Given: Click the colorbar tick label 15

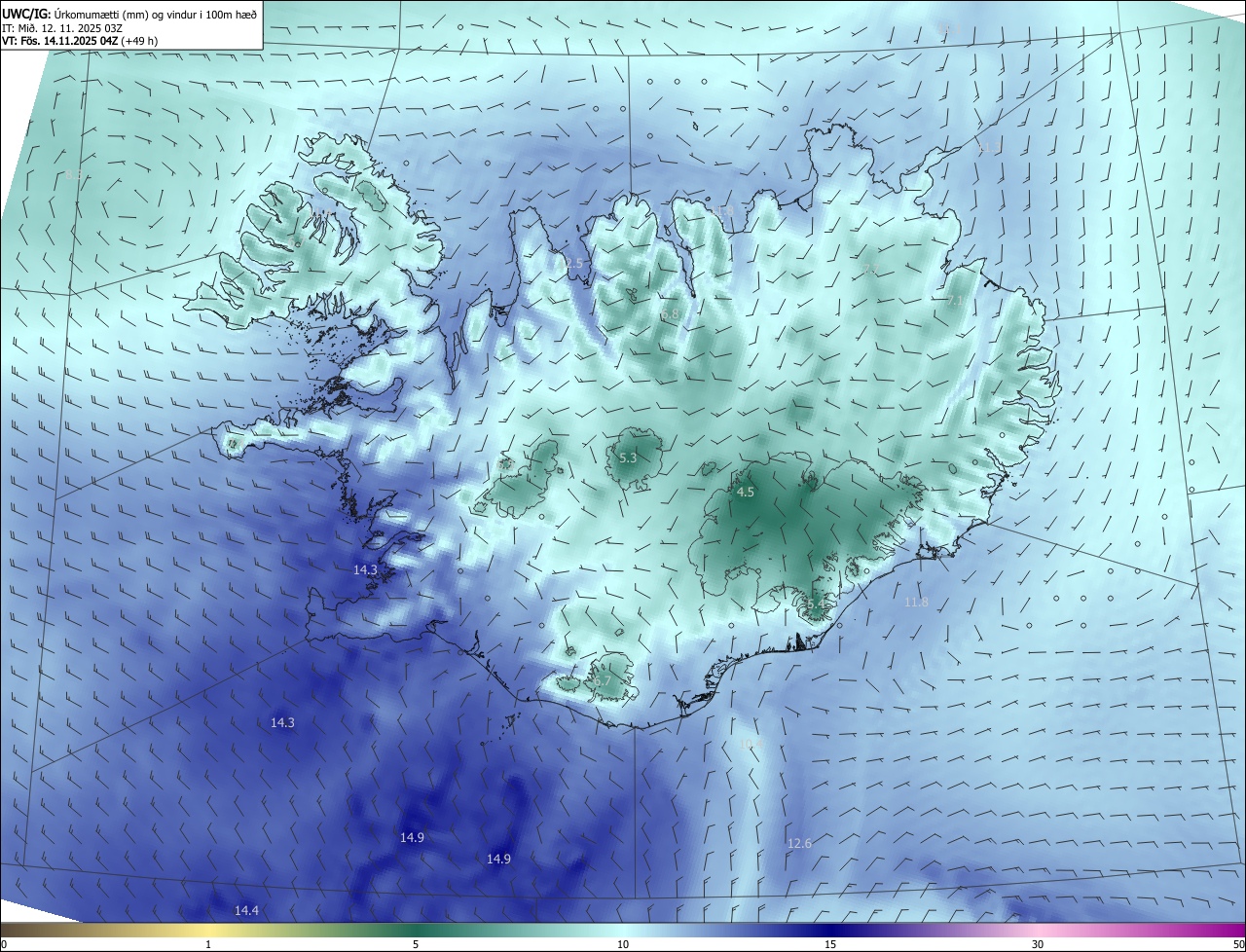Looking at the screenshot, I should click(x=830, y=944).
